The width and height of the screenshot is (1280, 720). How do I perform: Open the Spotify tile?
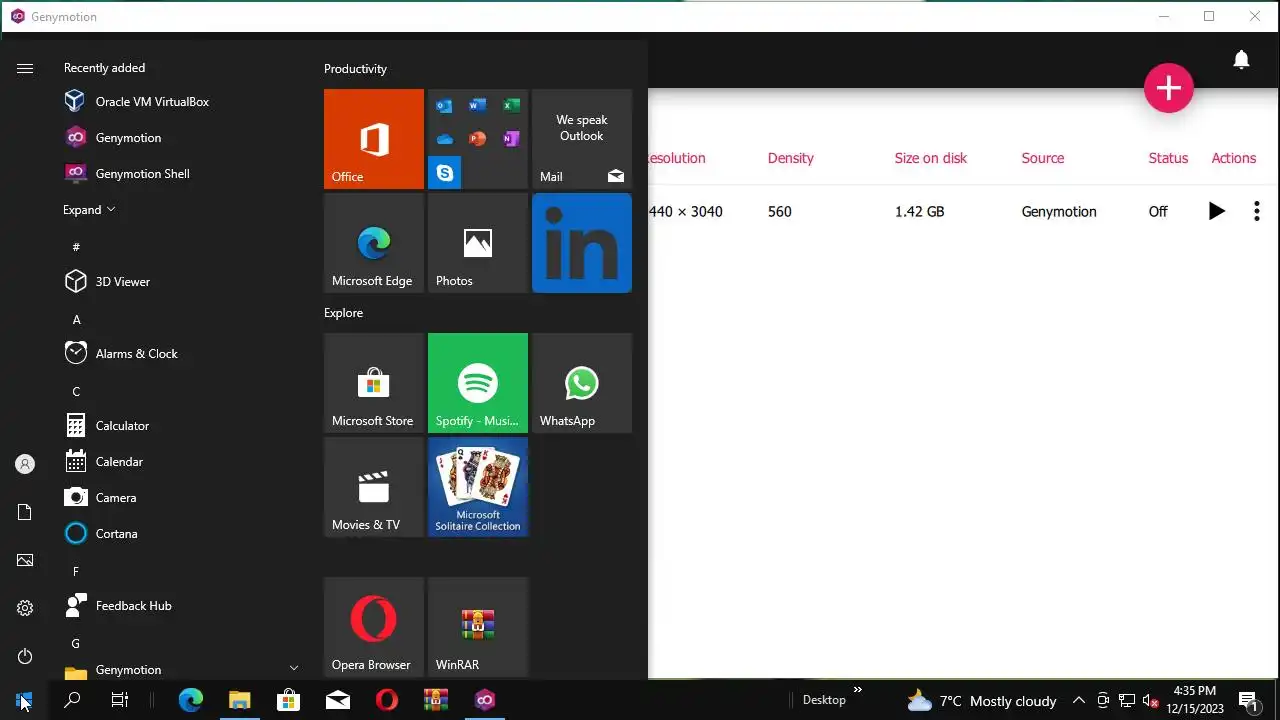point(478,383)
